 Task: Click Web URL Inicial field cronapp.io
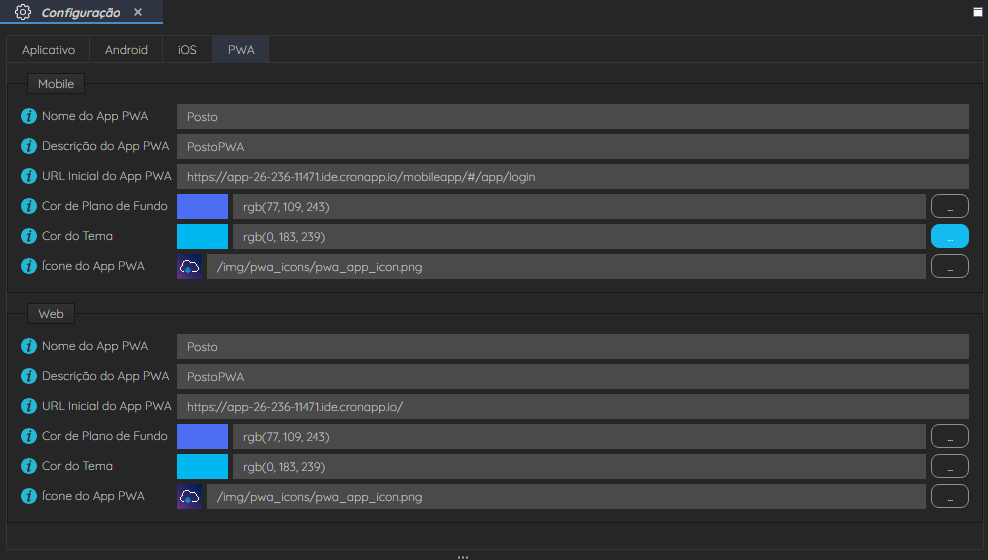(x=573, y=407)
